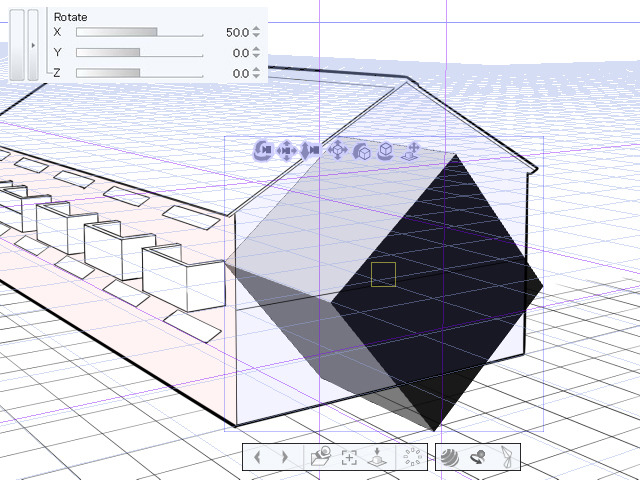Click the yellow root manipulator square on the cube
This screenshot has height=480, width=640.
[383, 274]
